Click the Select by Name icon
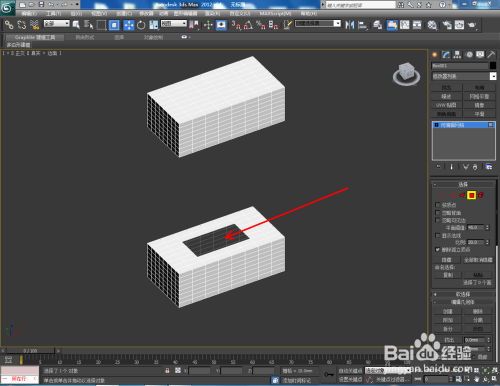The width and height of the screenshot is (500, 386). [x=89, y=25]
